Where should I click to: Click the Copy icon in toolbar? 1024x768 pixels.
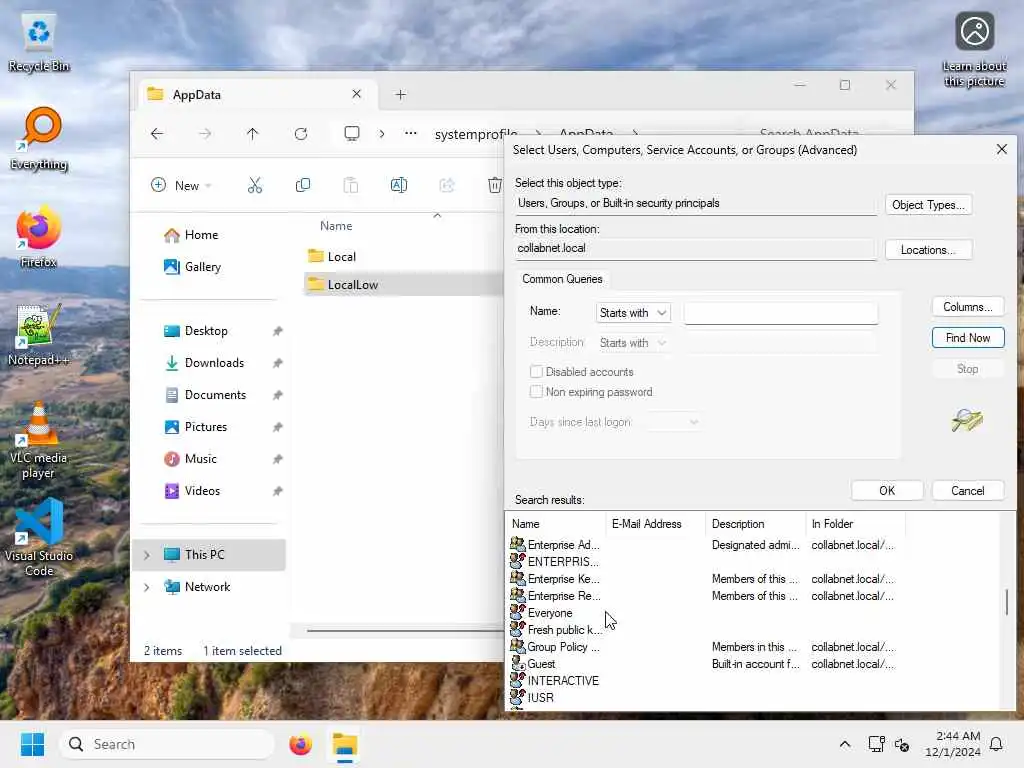pyautogui.click(x=303, y=185)
